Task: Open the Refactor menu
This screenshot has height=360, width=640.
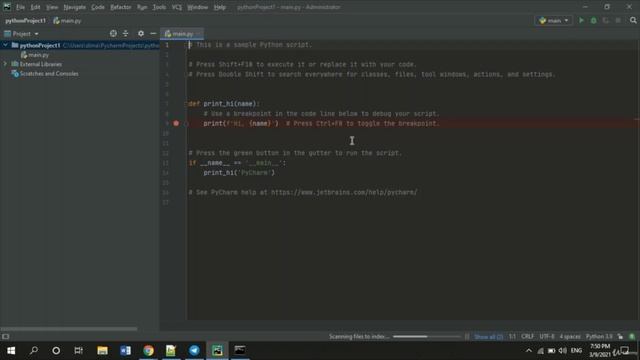Action: (x=121, y=7)
